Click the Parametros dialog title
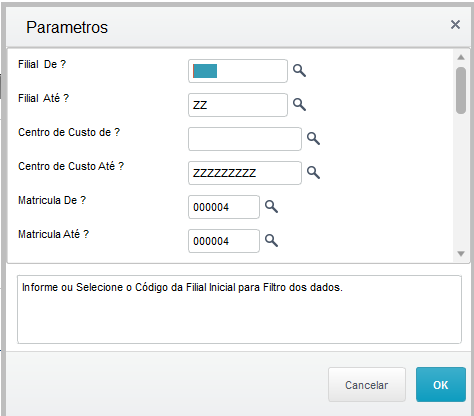 [x=67, y=27]
